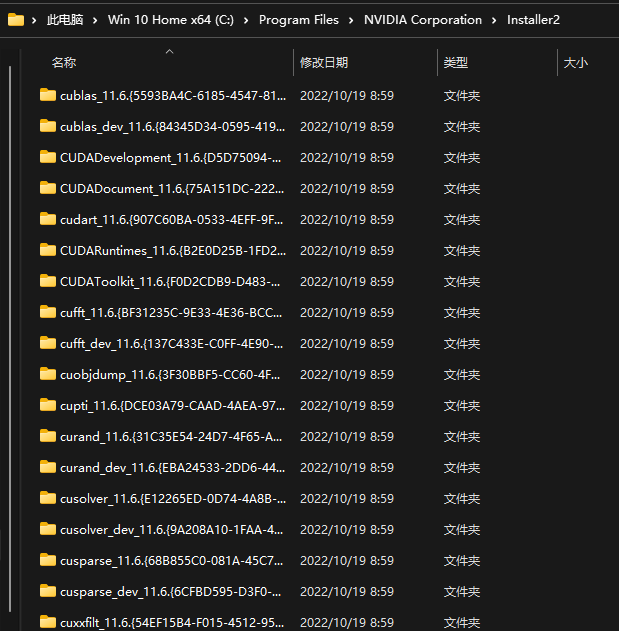Screen dimensions: 619x631
Task: Click date 2022/10/19 8:59 in cublas_11.6 row
Action: pos(347,96)
